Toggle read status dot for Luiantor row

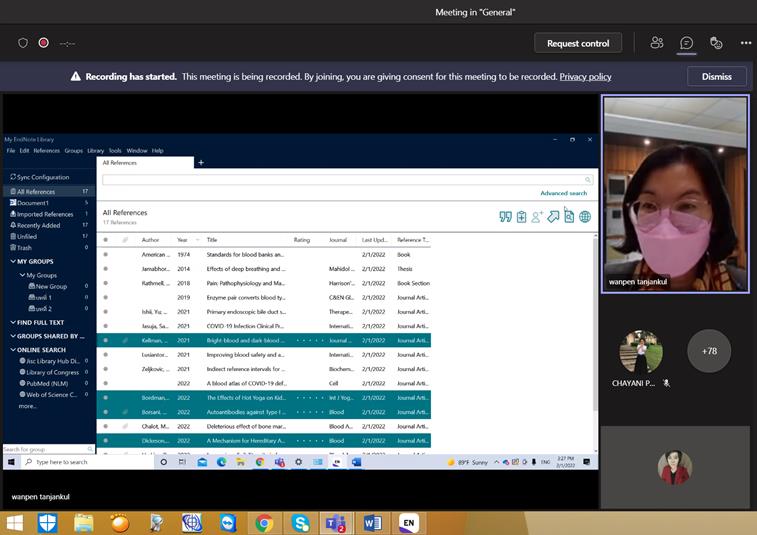(x=106, y=354)
